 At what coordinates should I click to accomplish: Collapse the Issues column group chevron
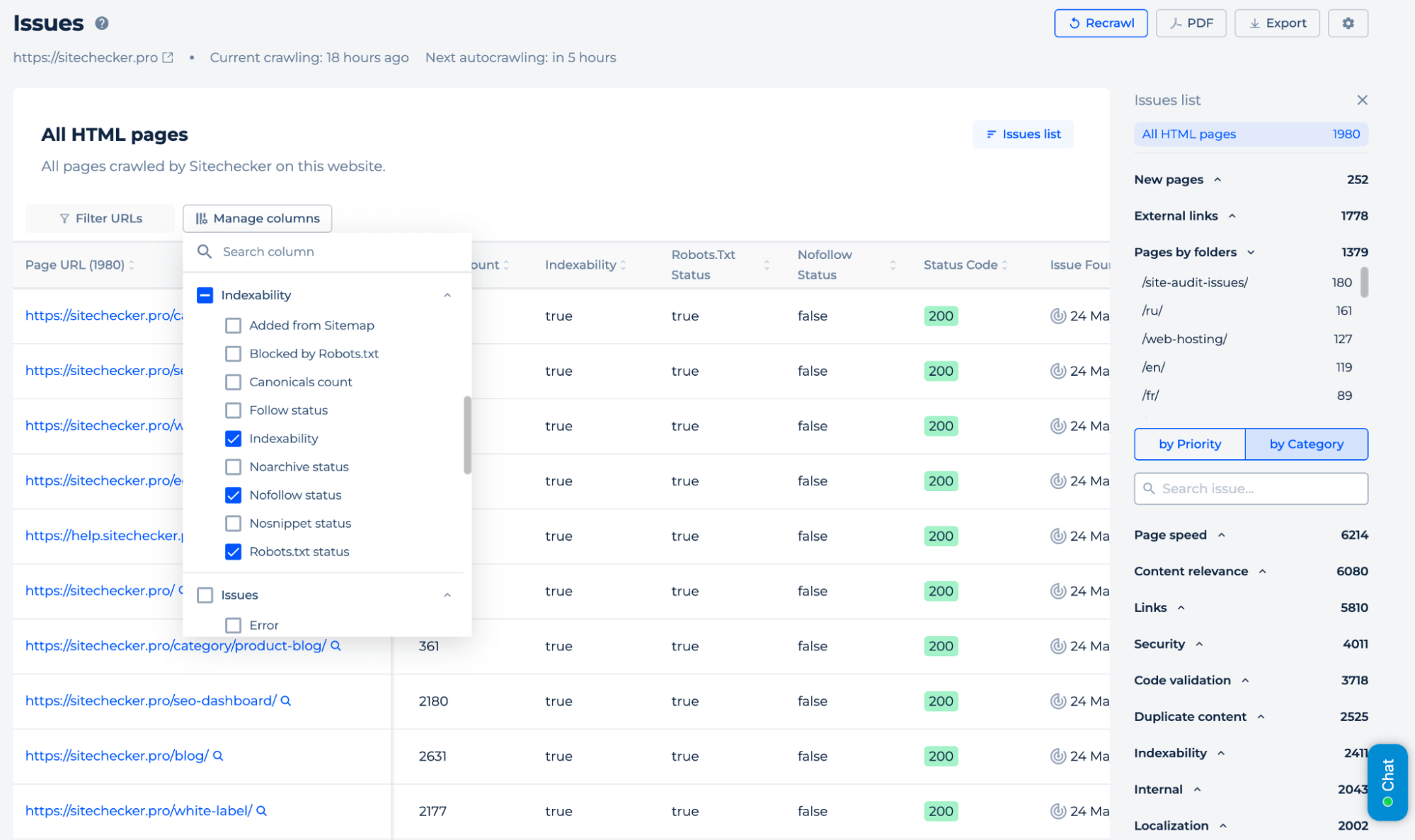pos(447,595)
